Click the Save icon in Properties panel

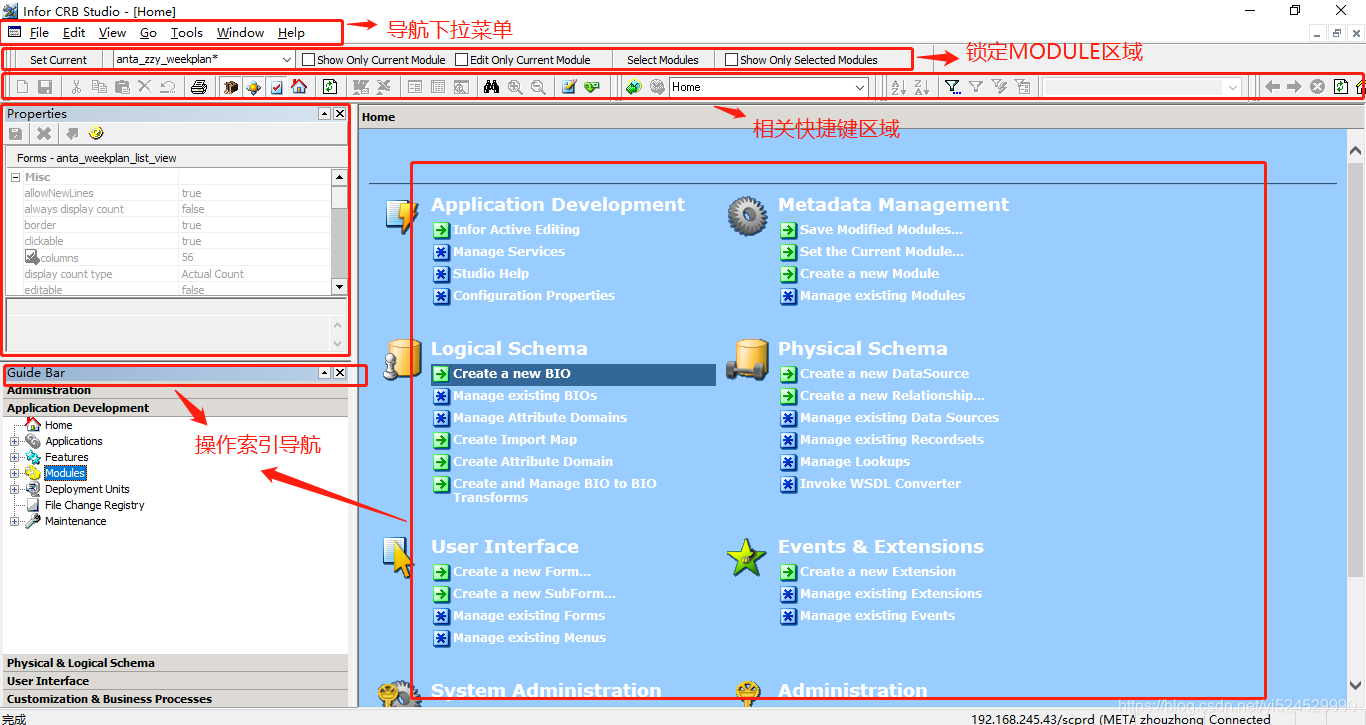coord(16,133)
